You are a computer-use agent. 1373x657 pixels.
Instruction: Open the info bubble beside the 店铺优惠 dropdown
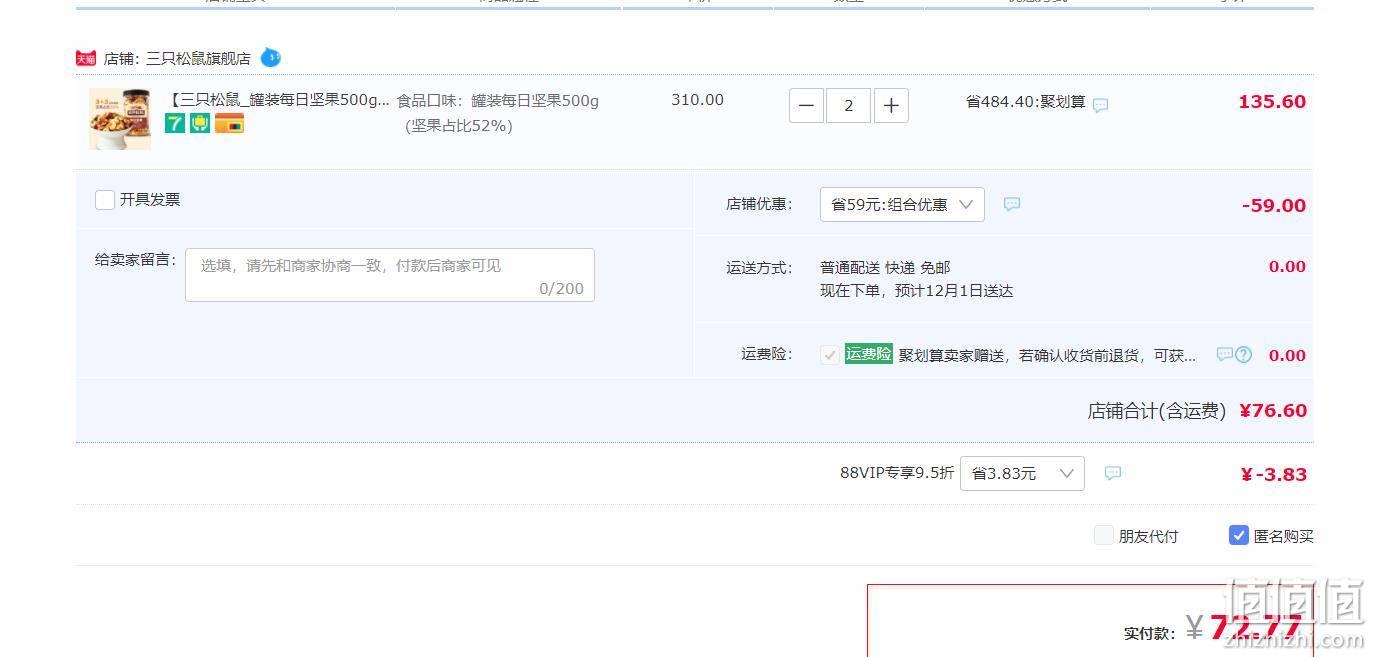coord(1012,204)
